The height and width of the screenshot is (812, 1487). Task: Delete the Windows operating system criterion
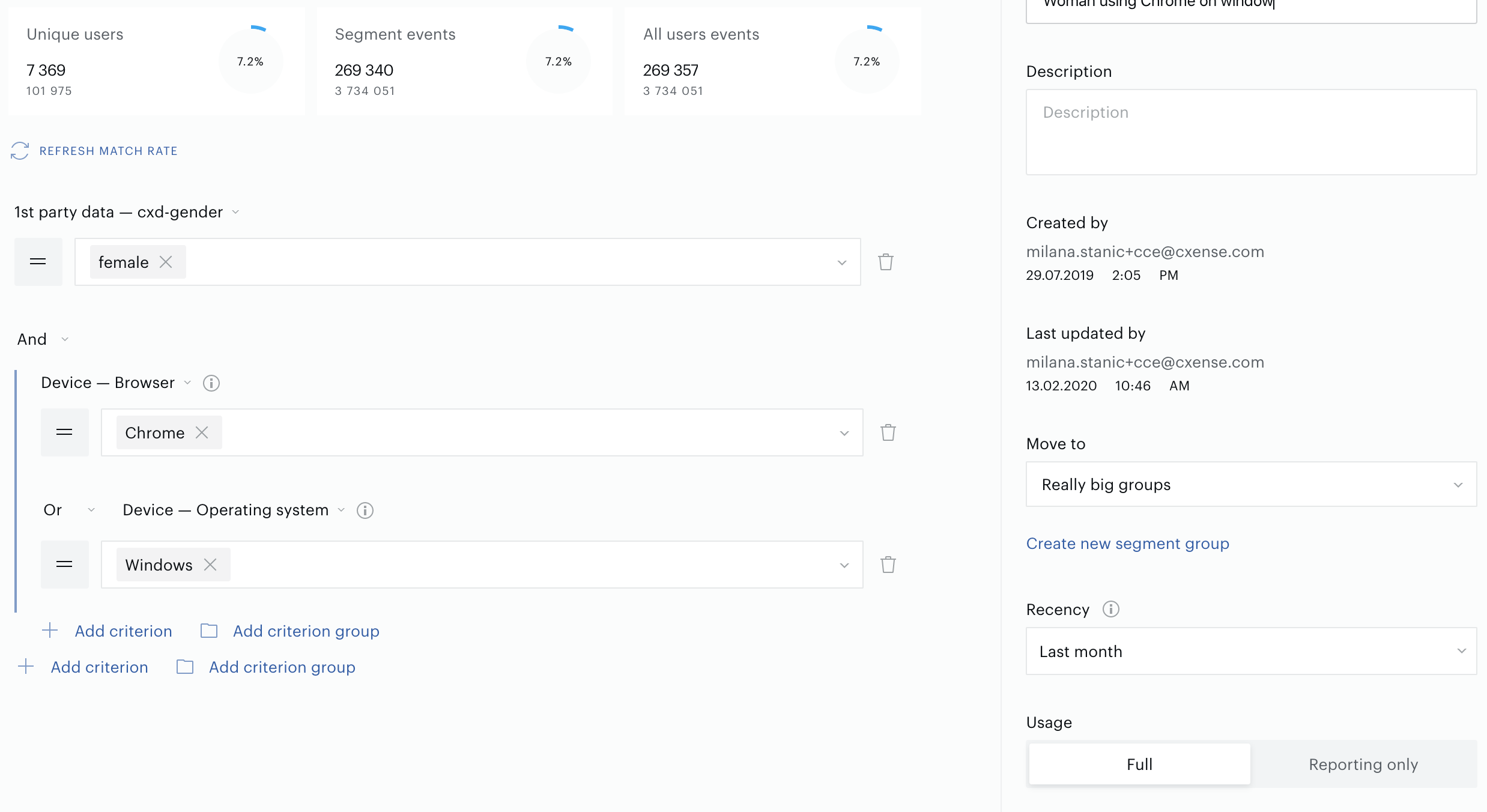888,565
